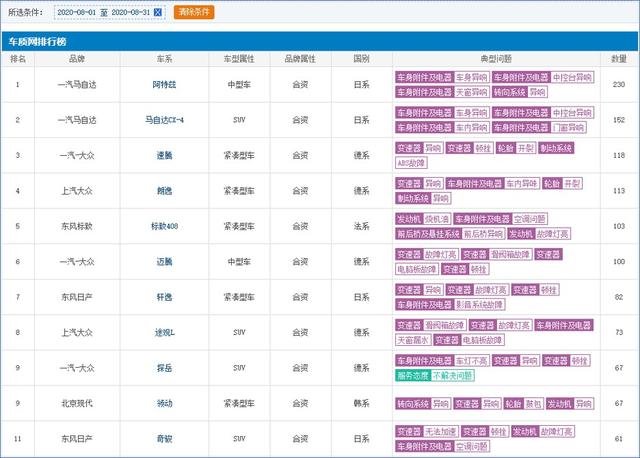
Task: Click the quantity value 103
Action: [619, 226]
